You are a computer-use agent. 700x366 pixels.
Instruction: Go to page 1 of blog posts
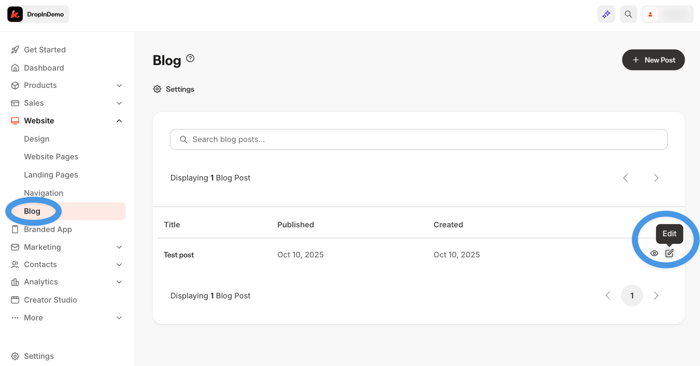point(632,295)
